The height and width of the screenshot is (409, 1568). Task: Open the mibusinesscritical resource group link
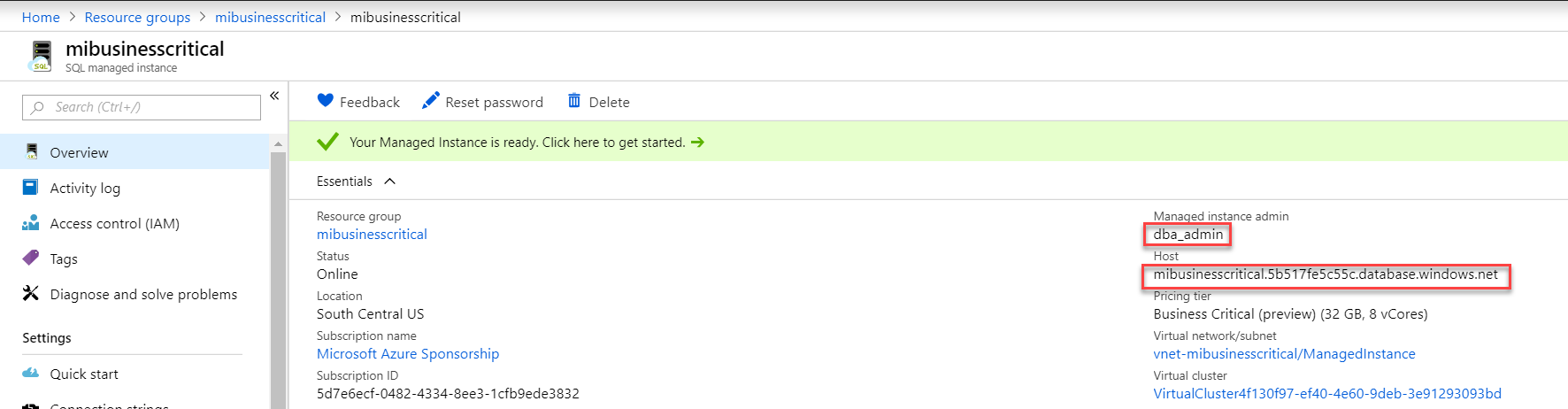[372, 234]
